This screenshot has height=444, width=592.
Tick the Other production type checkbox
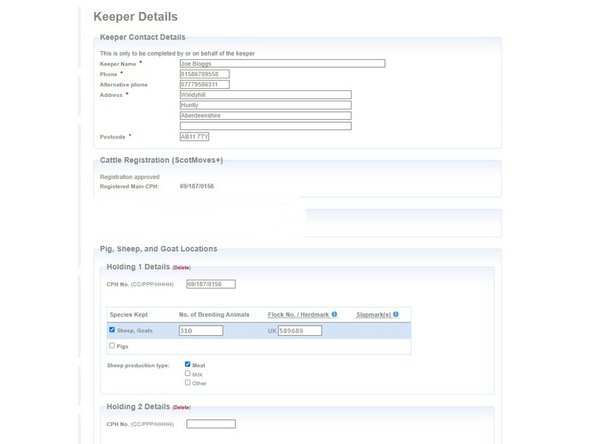[x=188, y=382]
